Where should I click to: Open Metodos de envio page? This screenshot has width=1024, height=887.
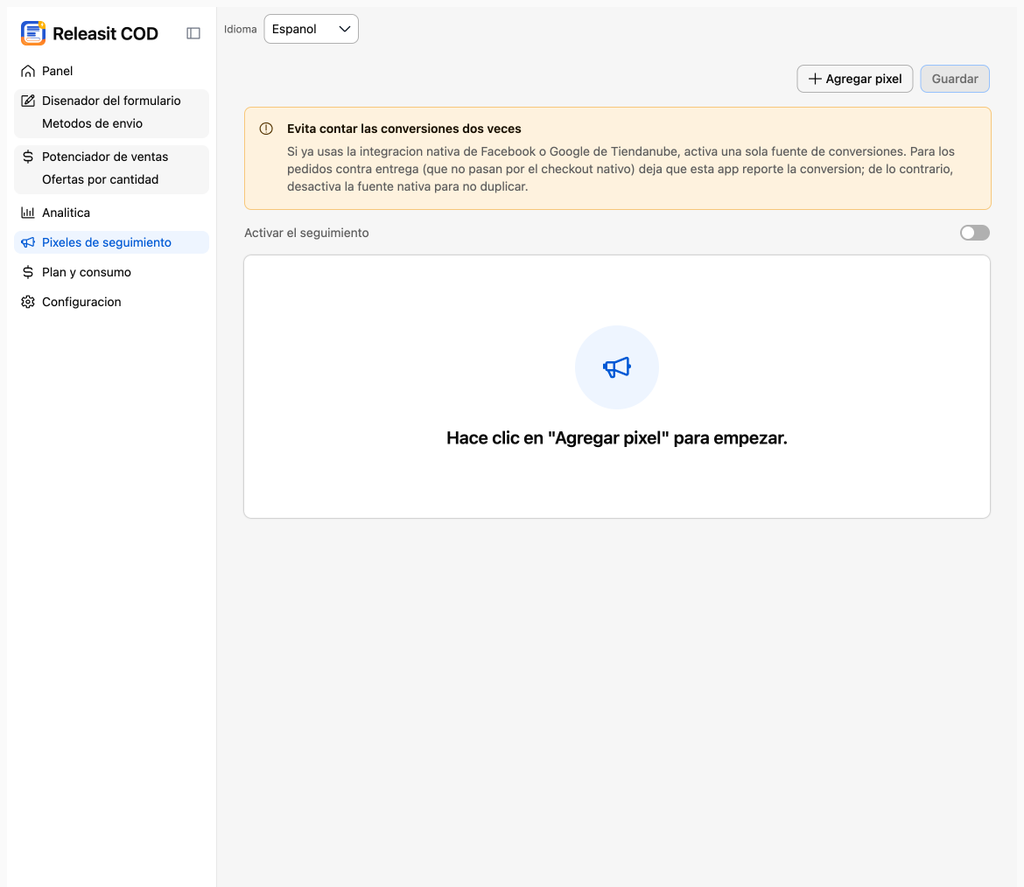click(111, 123)
